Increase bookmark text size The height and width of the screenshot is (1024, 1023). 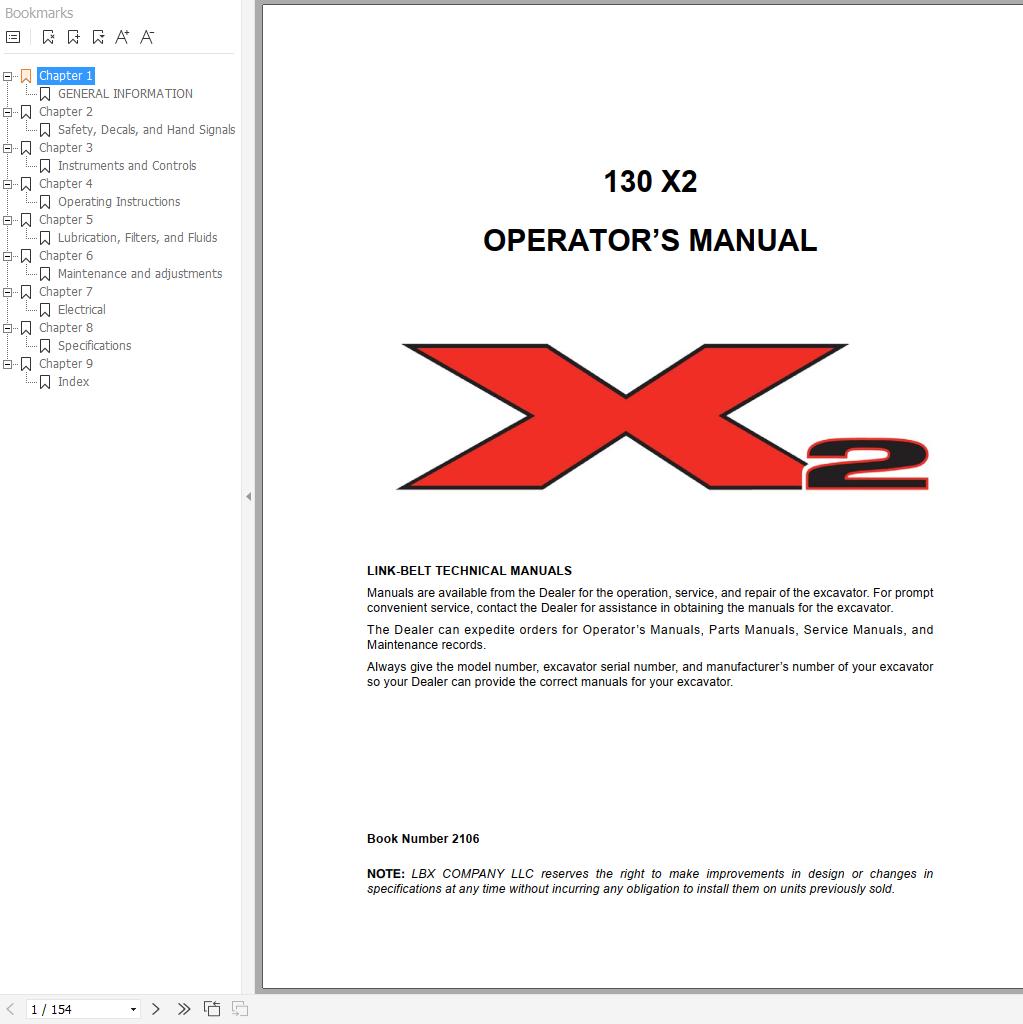(x=122, y=37)
